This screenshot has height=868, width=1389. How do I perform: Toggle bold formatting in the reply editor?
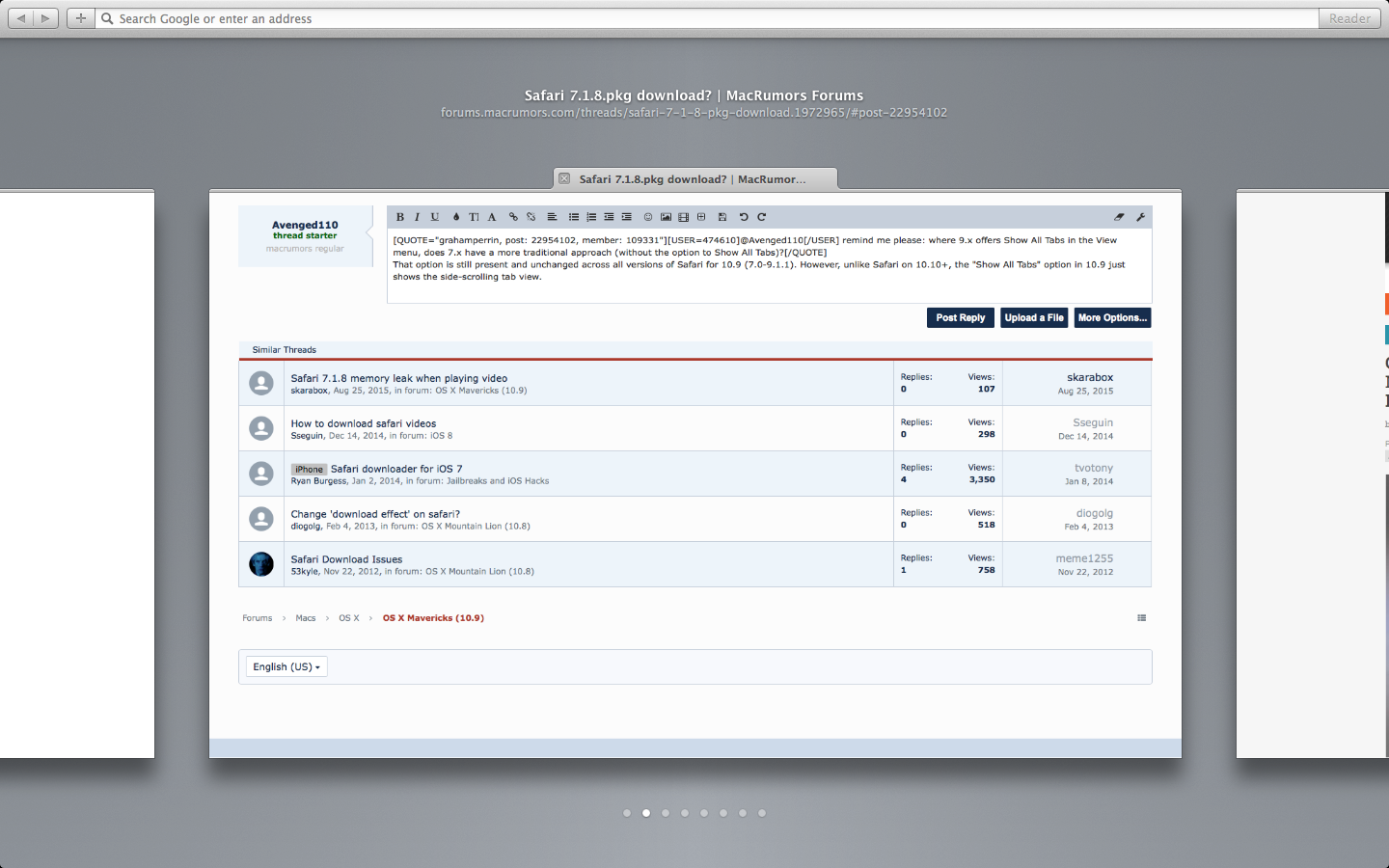pyautogui.click(x=400, y=217)
